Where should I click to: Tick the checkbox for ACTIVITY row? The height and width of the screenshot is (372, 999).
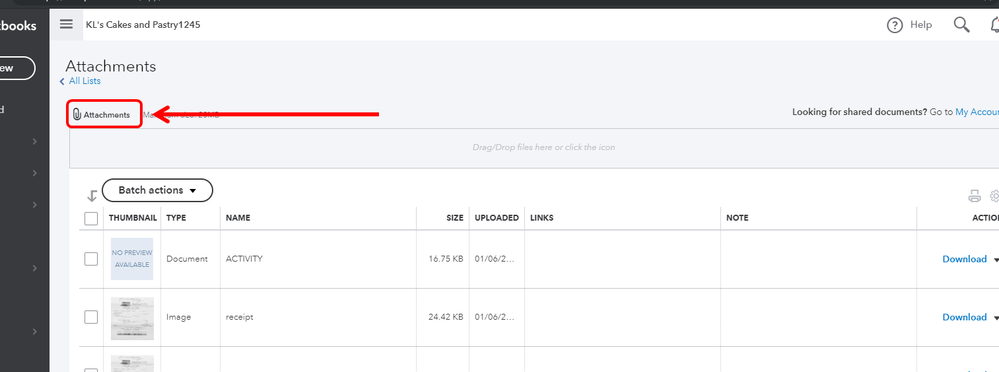[x=91, y=259]
